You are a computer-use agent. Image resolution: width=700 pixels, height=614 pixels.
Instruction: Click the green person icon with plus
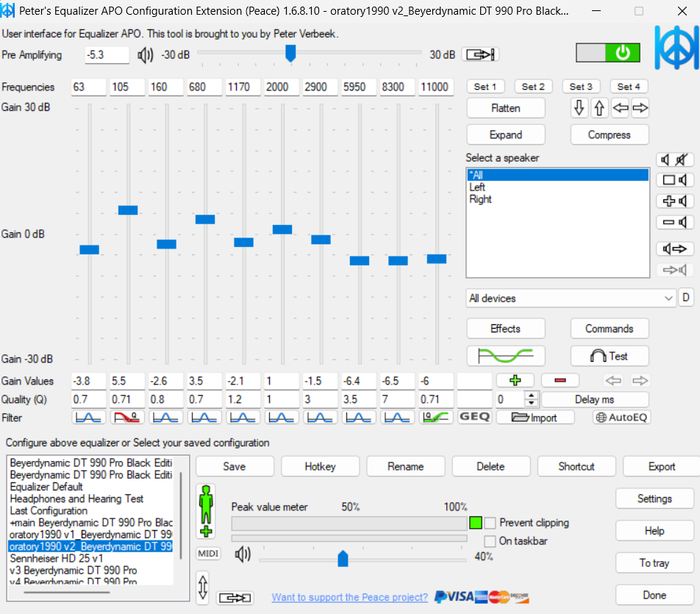[x=206, y=511]
